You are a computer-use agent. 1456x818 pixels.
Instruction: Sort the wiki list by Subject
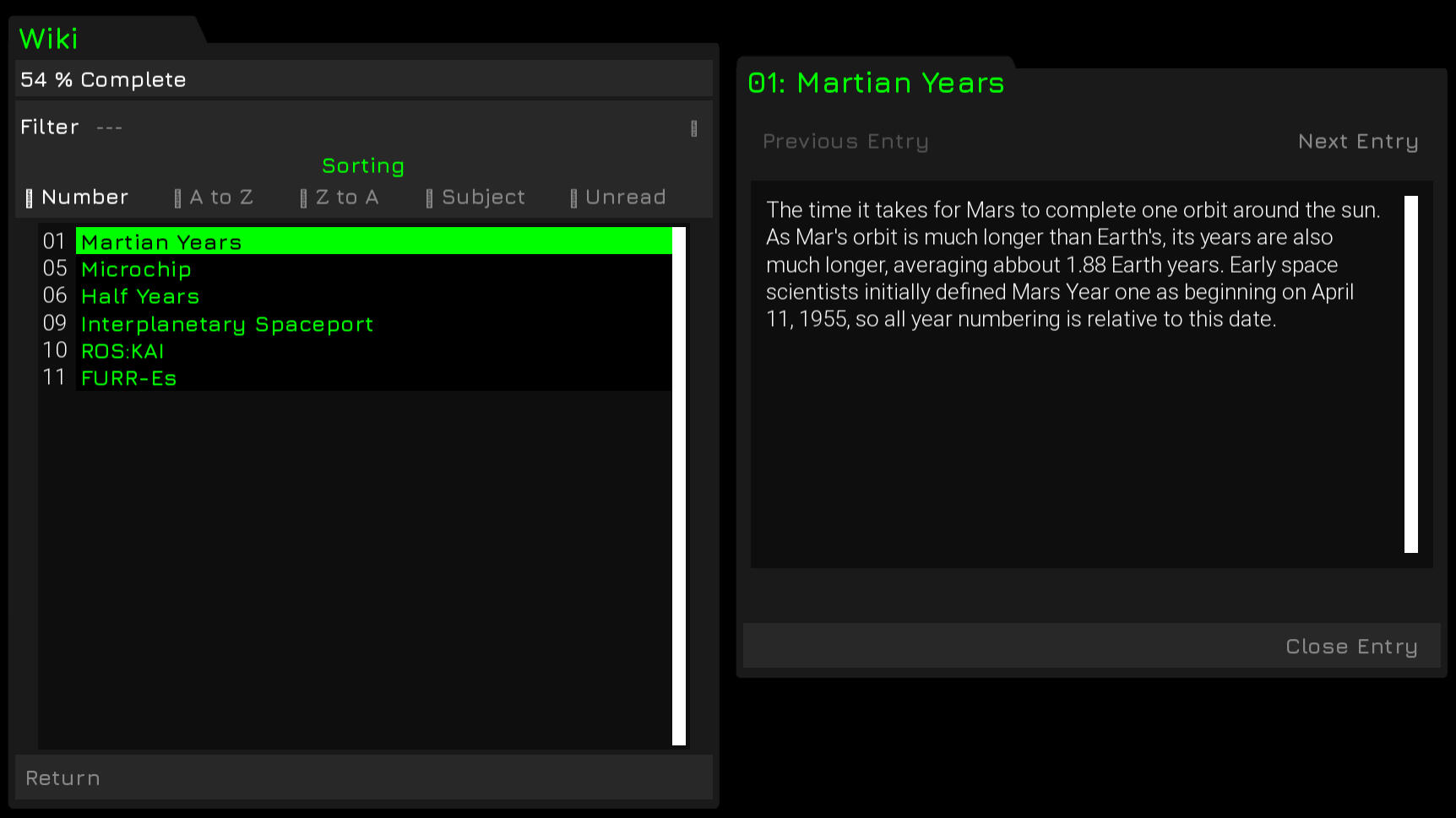coord(475,198)
